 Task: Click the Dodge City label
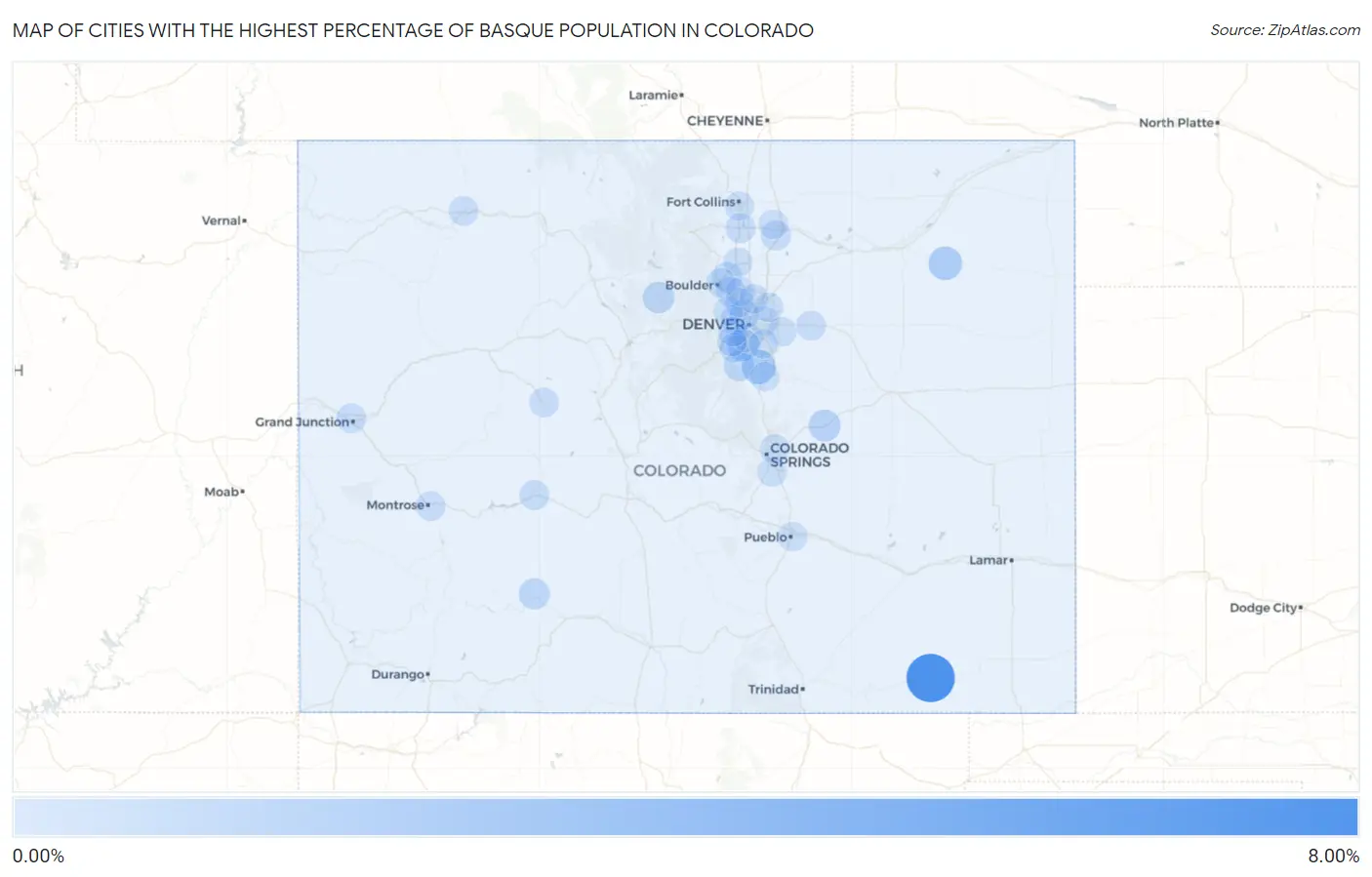(x=1263, y=608)
